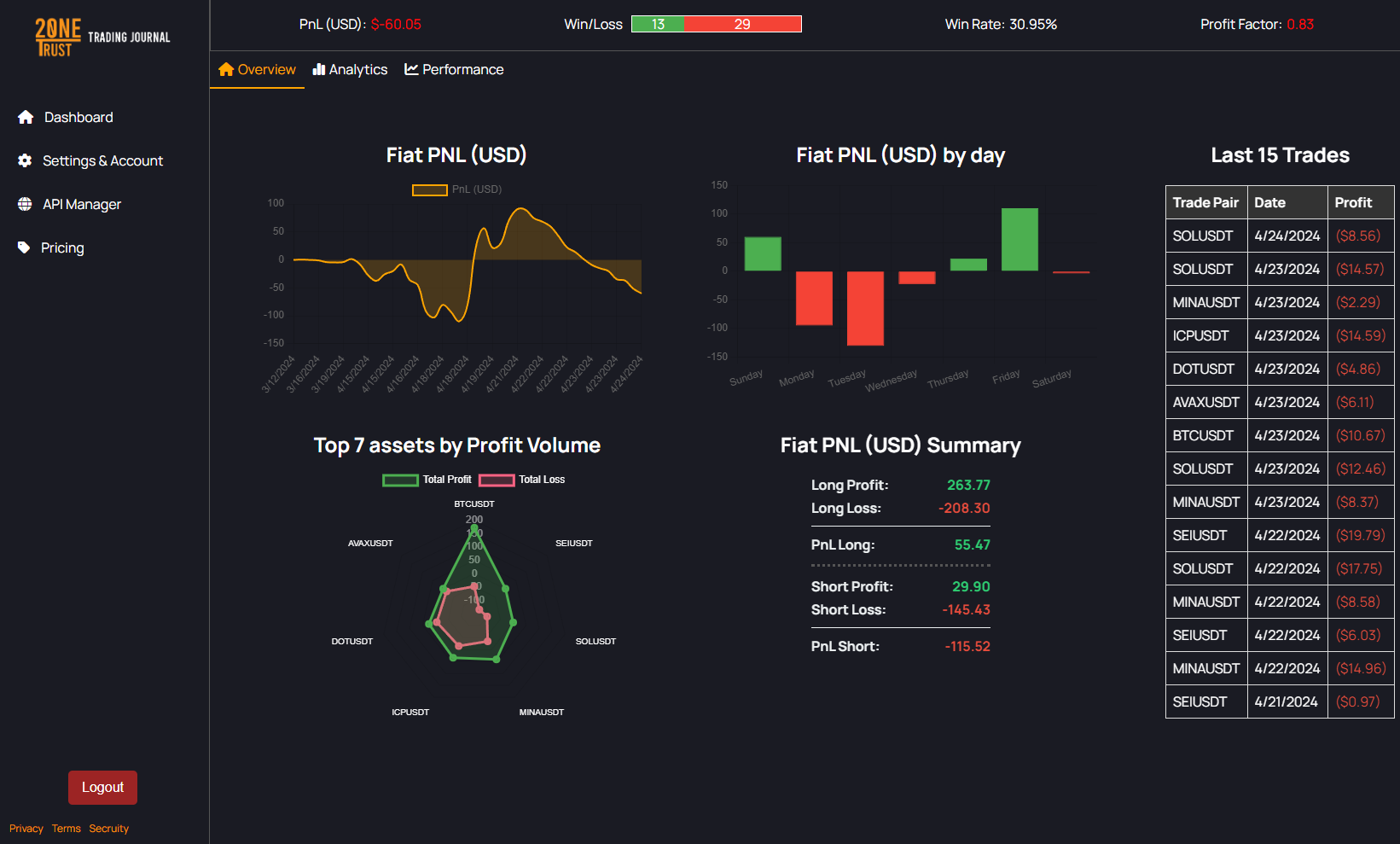1400x844 pixels.
Task: Click the Profit column header
Action: (x=1361, y=202)
